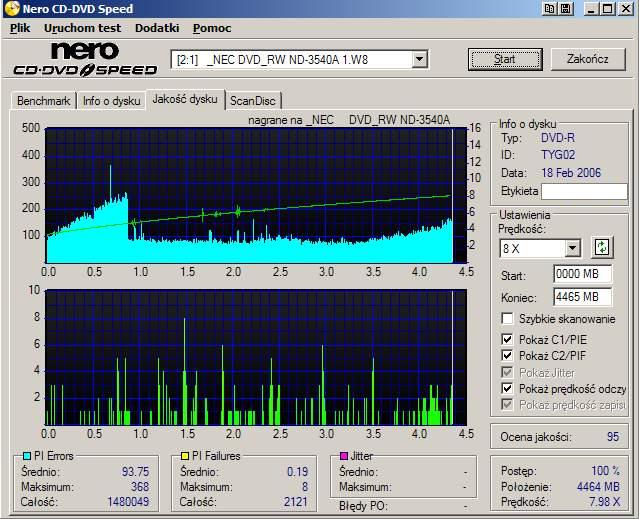Click the Nero CD-DVD Speed logo
The height and width of the screenshot is (519, 639).
pos(85,59)
